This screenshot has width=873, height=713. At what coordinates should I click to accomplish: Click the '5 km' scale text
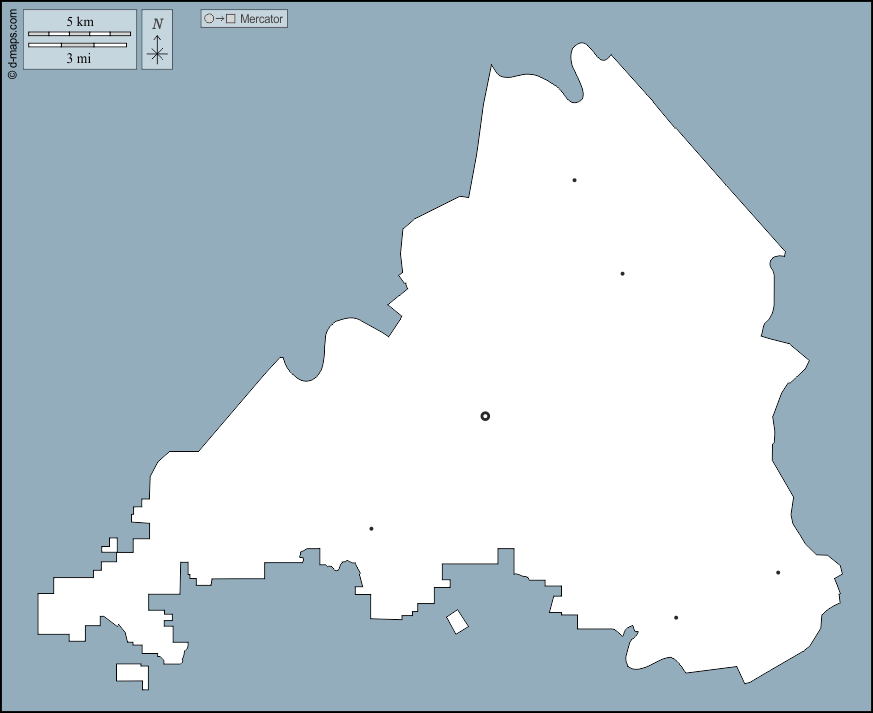[80, 22]
